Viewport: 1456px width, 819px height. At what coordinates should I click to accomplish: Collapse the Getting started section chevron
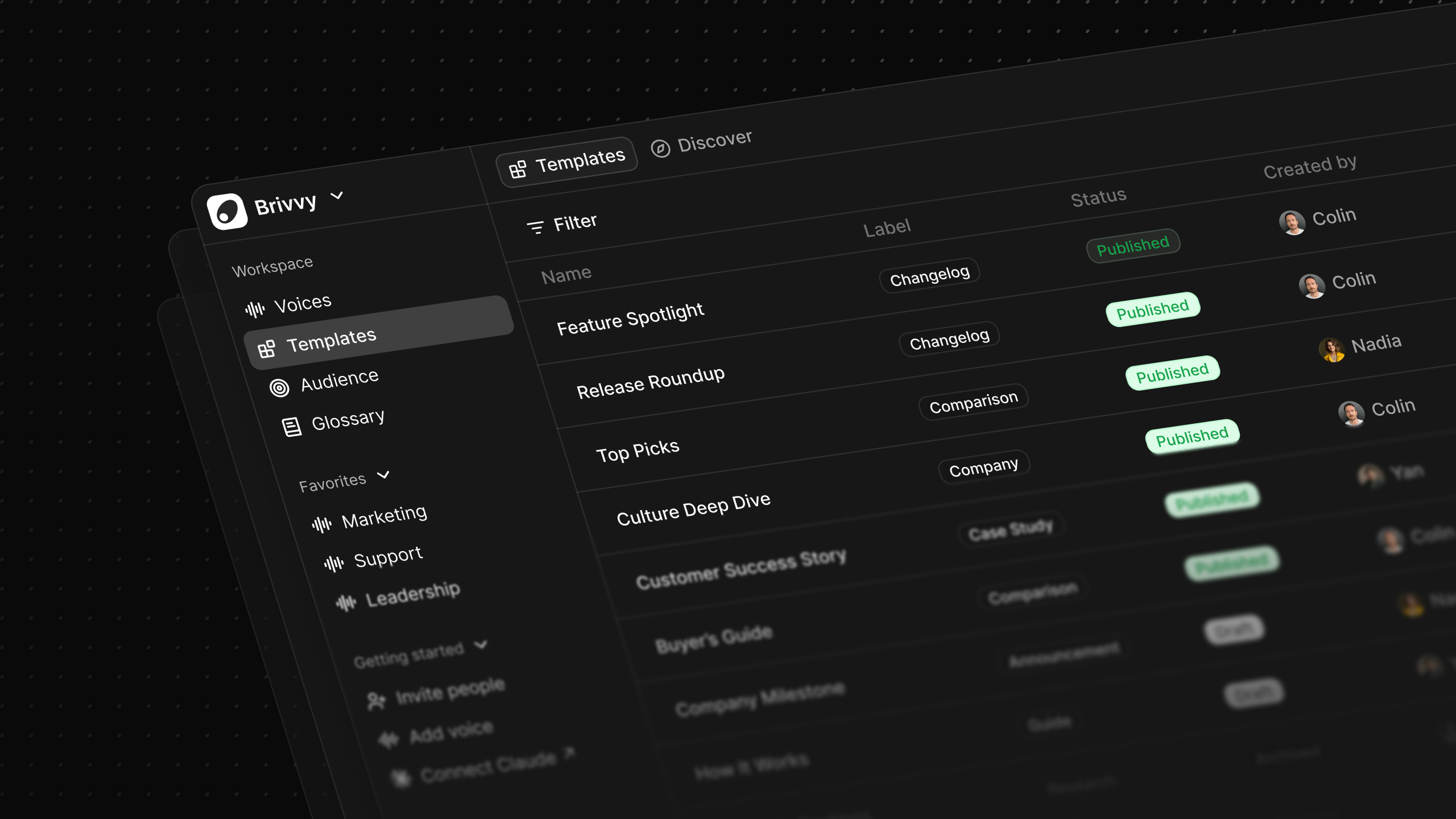(x=481, y=644)
